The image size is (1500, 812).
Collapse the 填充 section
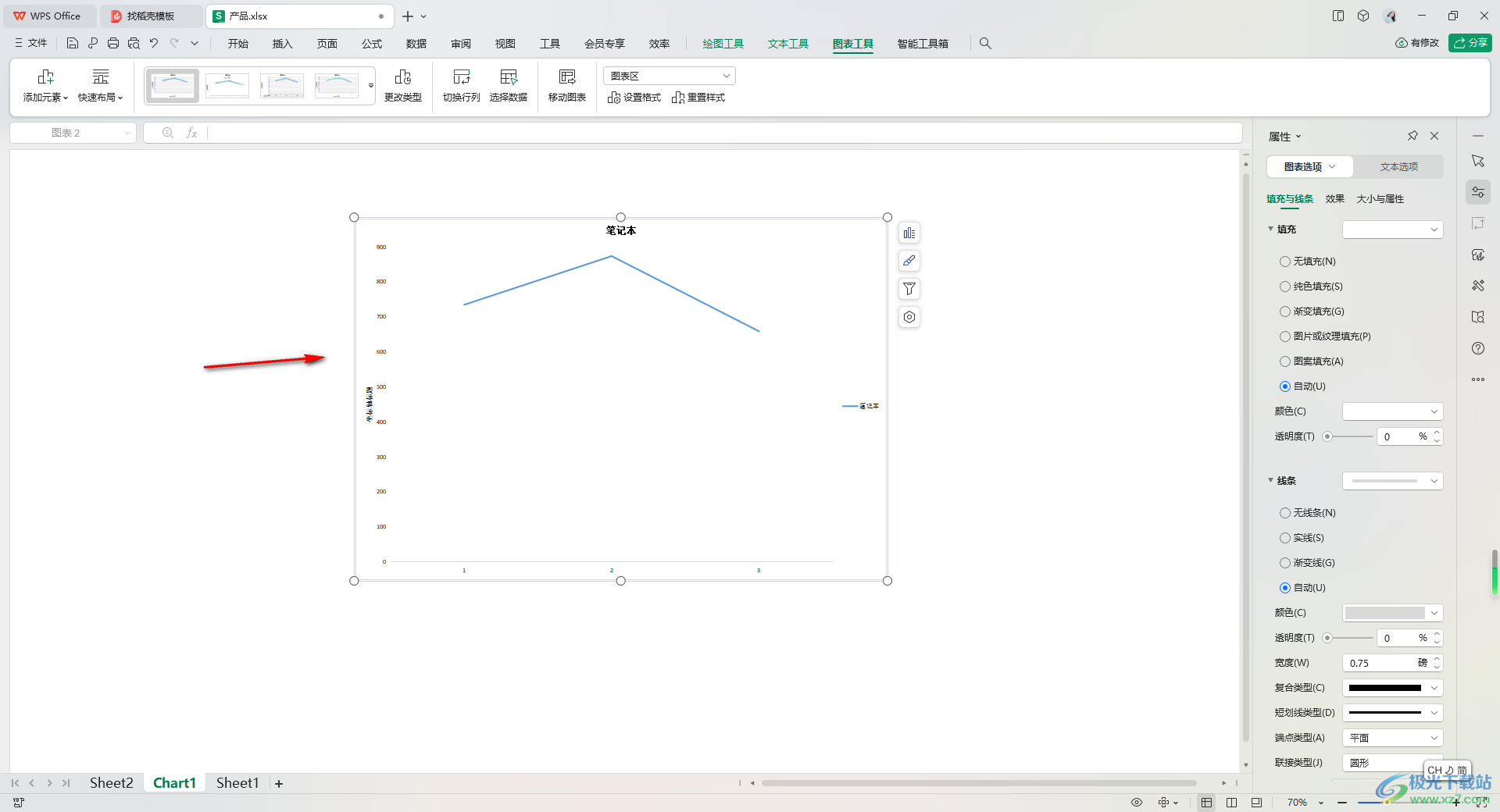pos(1270,229)
